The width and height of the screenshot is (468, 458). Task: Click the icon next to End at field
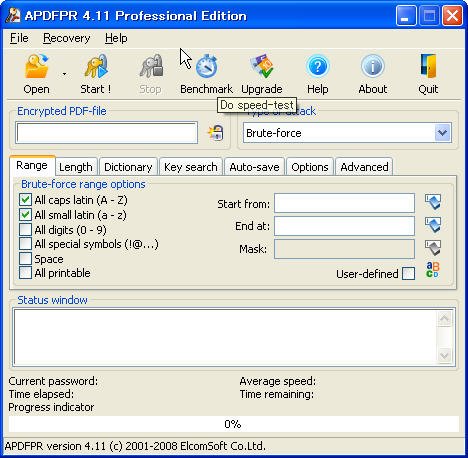pyautogui.click(x=433, y=225)
